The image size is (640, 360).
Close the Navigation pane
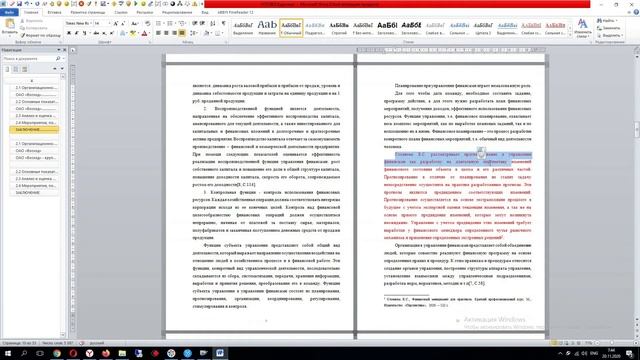click(64, 50)
